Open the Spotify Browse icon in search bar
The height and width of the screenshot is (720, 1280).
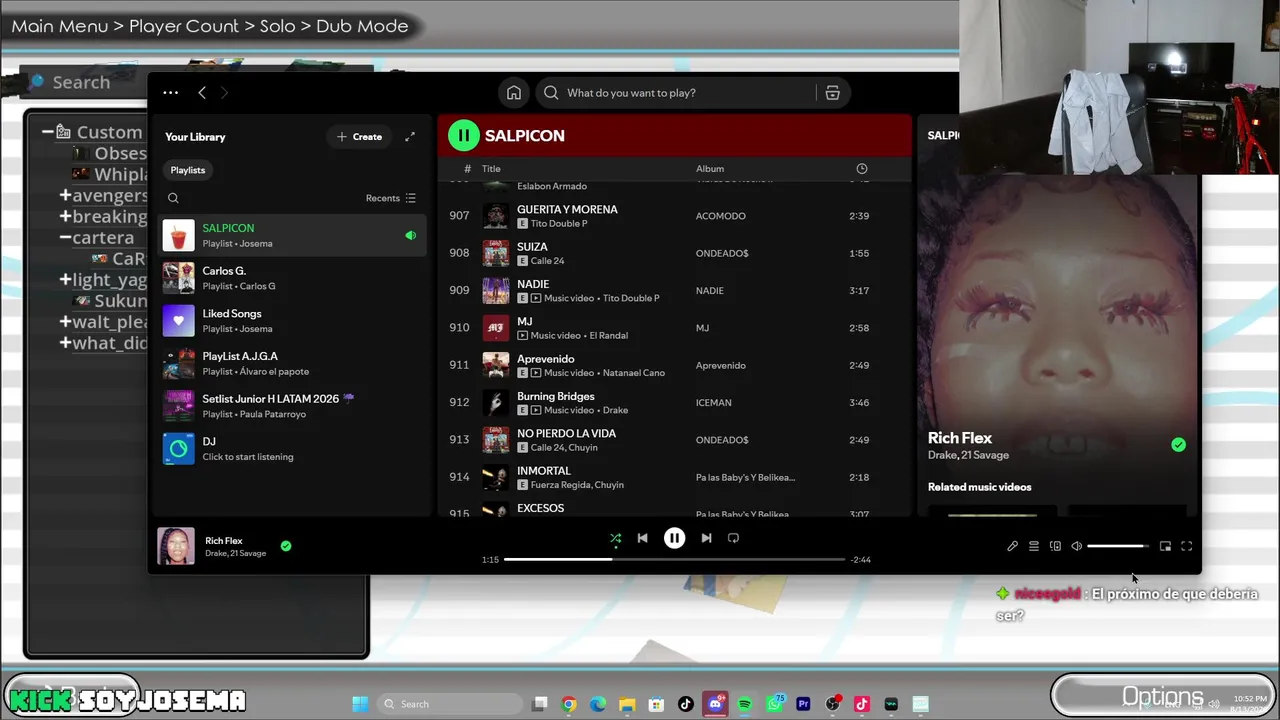point(832,93)
